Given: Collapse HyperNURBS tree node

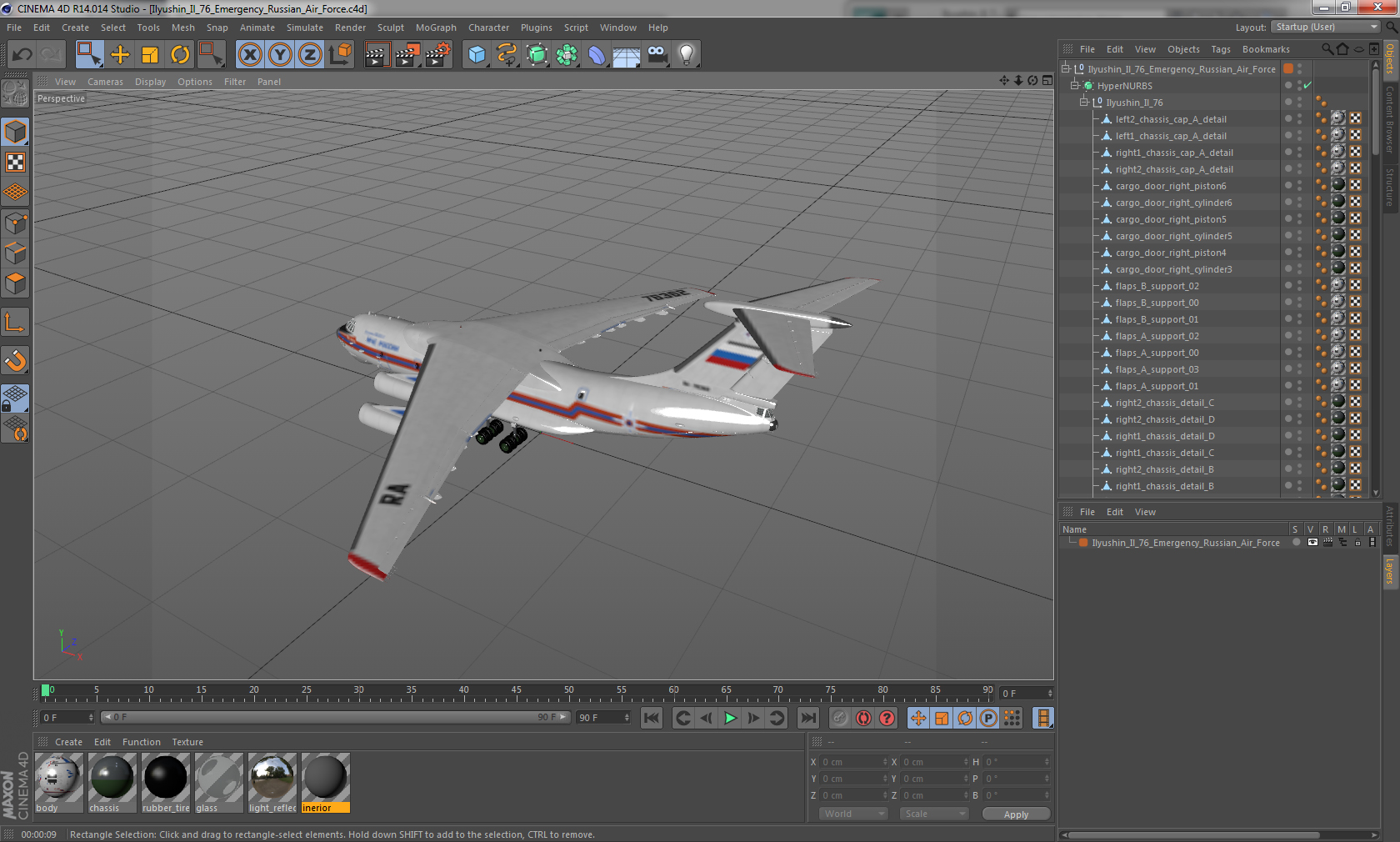Looking at the screenshot, I should (x=1075, y=86).
